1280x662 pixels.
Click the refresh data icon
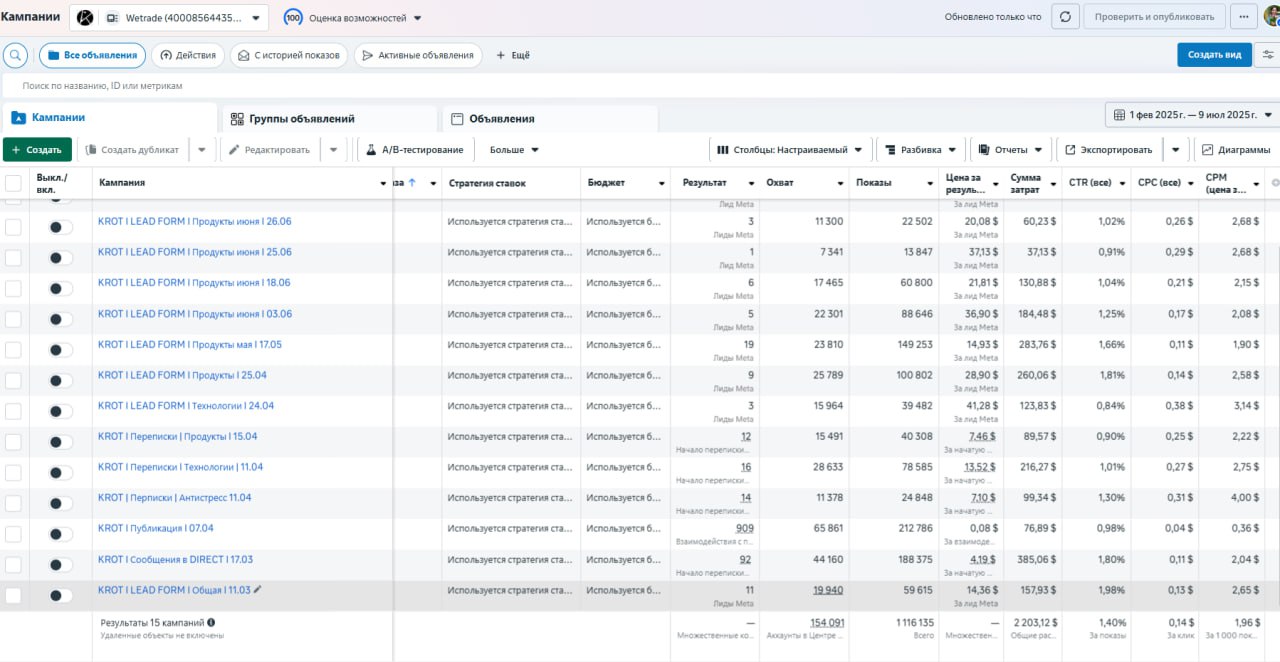point(1065,17)
